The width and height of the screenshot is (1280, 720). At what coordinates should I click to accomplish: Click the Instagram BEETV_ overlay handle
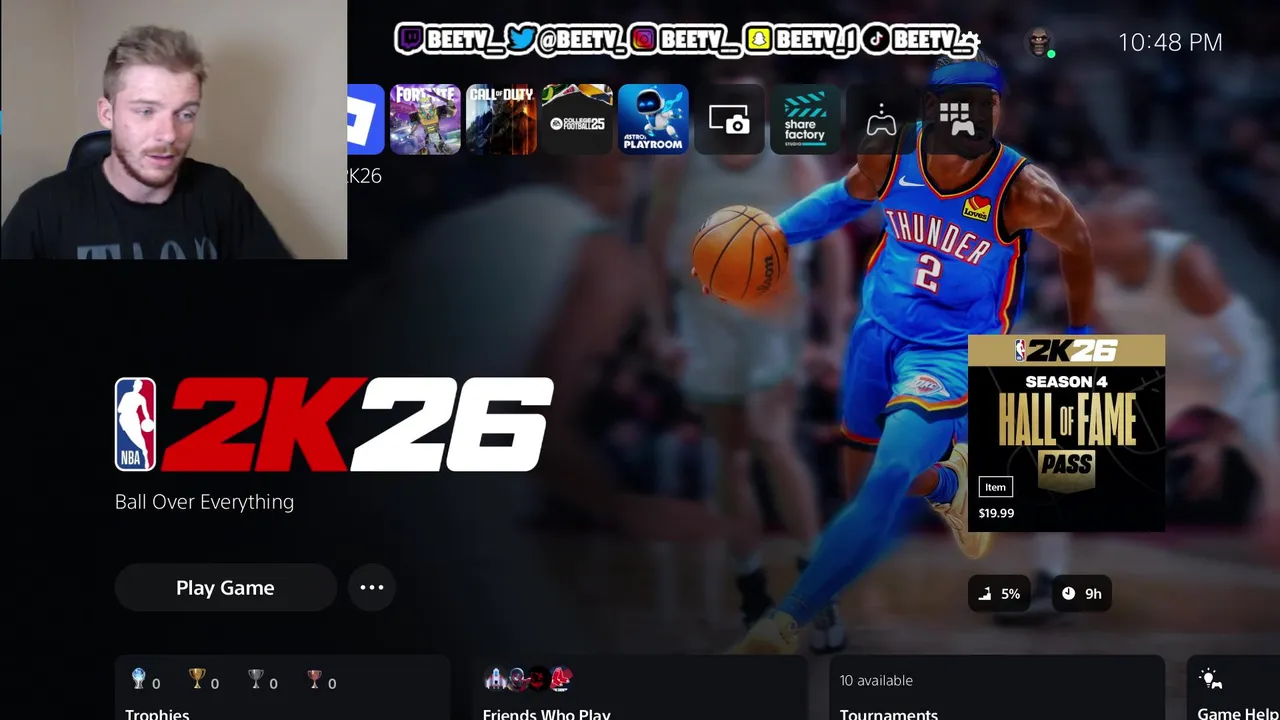(686, 40)
